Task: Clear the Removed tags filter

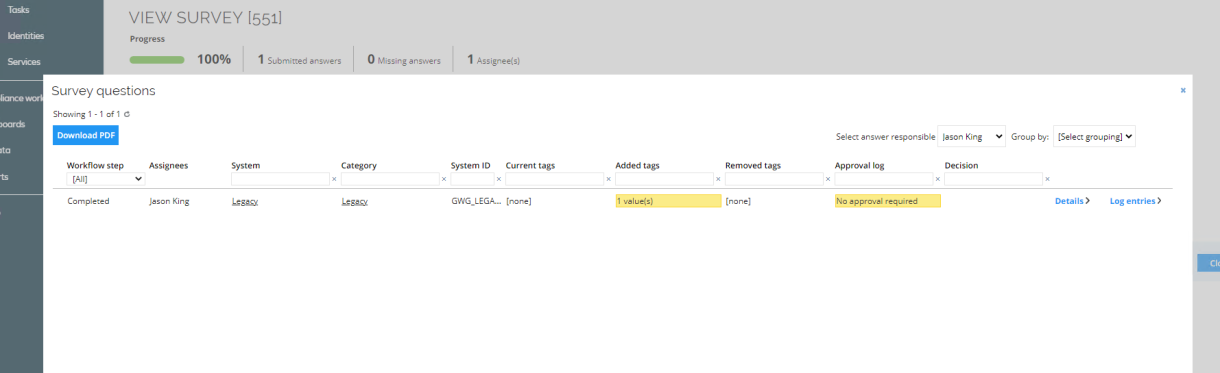Action: (828, 179)
